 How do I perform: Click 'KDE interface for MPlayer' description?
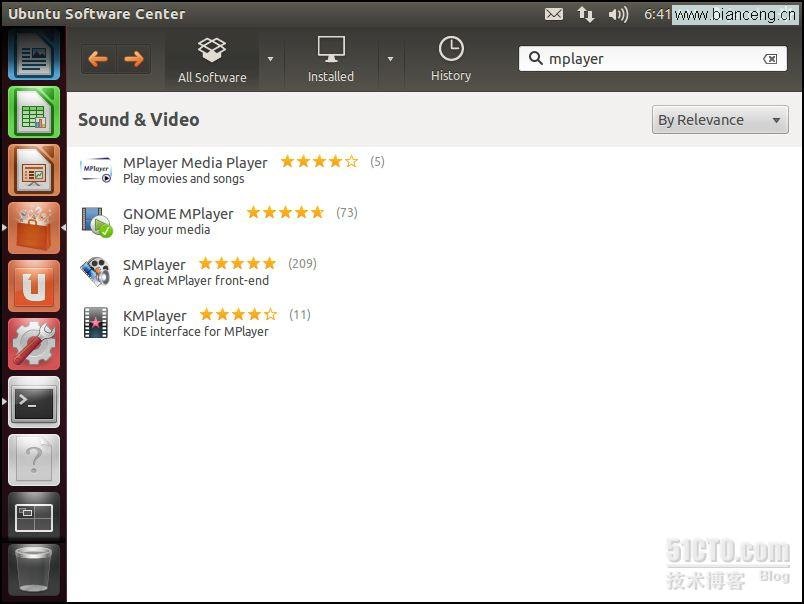coord(196,331)
